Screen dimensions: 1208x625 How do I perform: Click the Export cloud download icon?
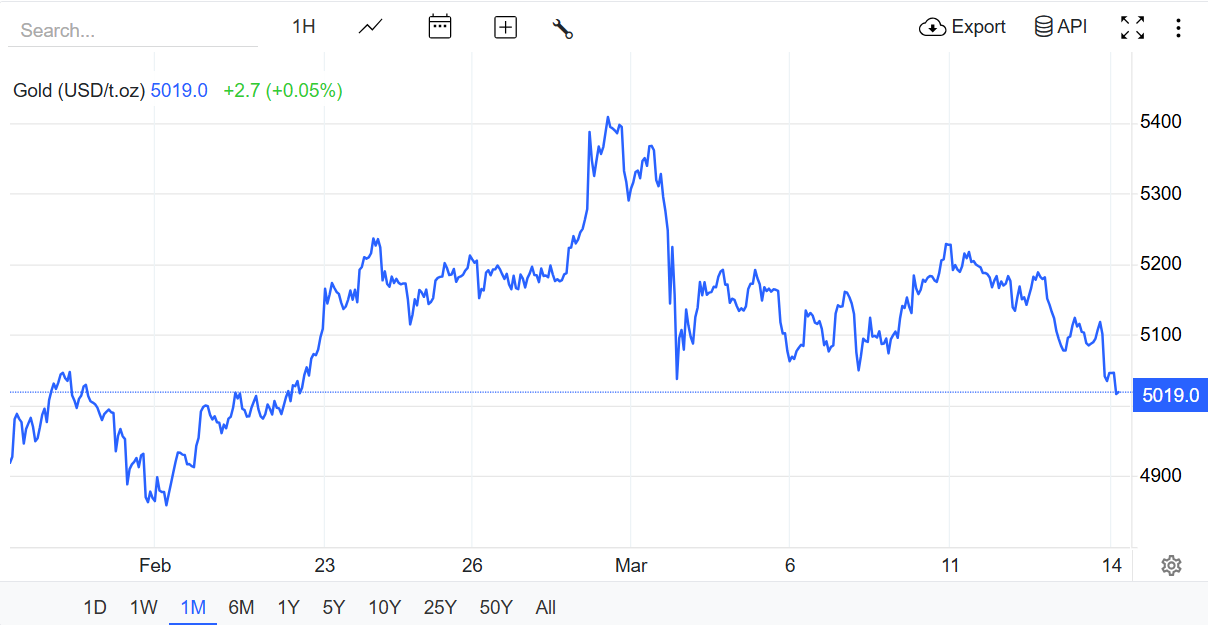(x=932, y=27)
